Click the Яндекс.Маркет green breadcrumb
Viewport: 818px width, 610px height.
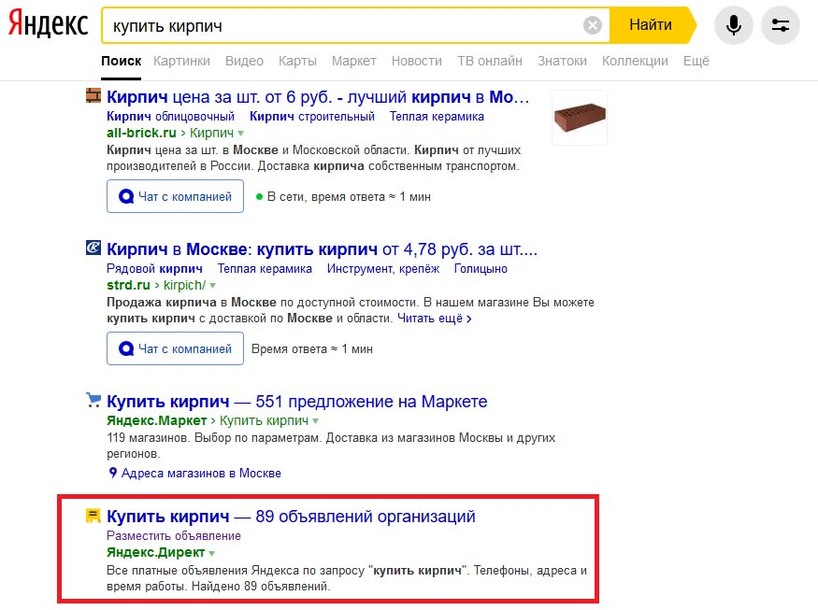point(157,421)
